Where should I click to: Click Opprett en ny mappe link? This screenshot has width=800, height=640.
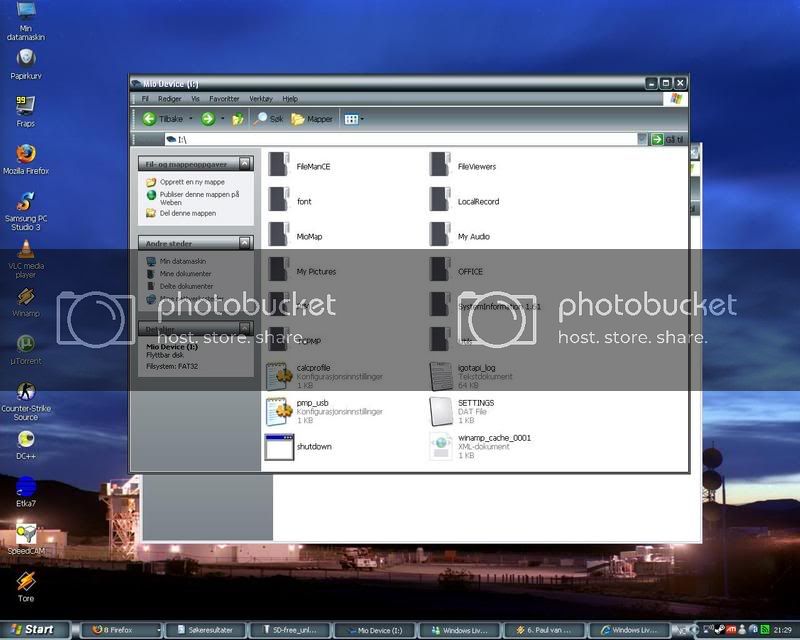tap(186, 182)
